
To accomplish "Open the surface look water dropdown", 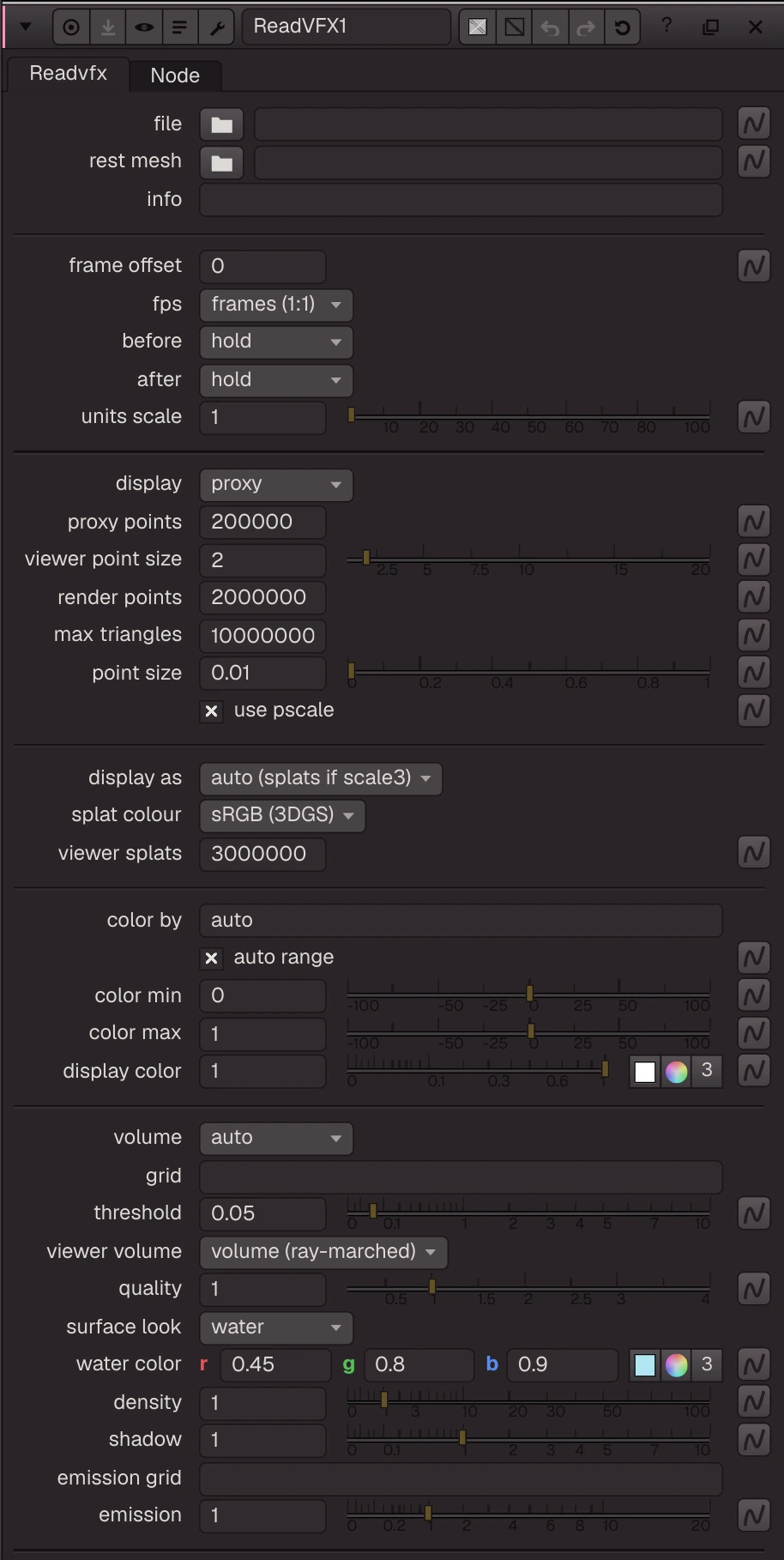I will tap(276, 1327).
